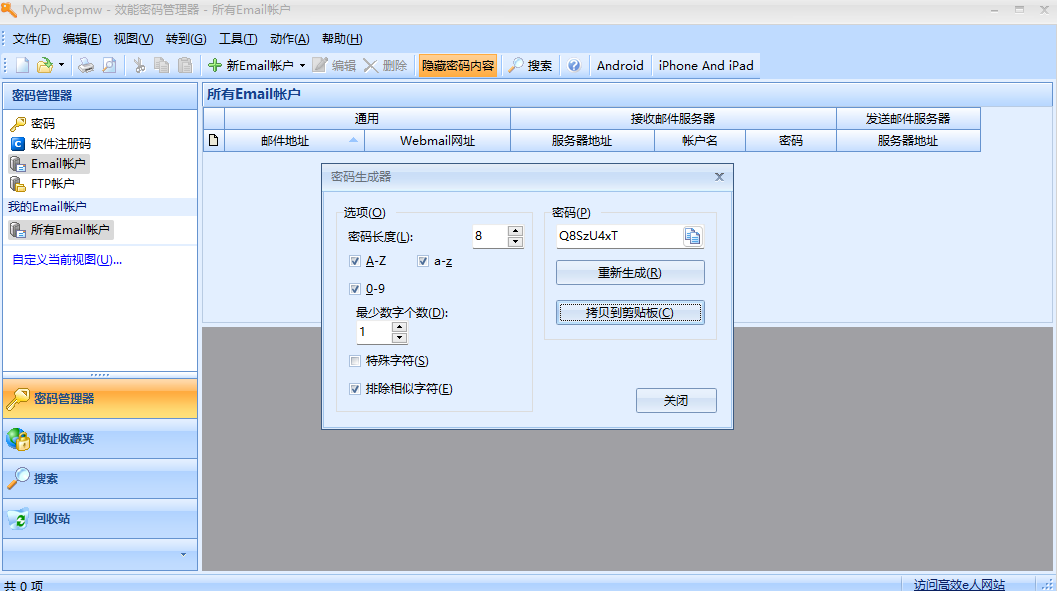Open the 回收站 navigation pane
This screenshot has width=1057, height=591.
tap(100, 518)
